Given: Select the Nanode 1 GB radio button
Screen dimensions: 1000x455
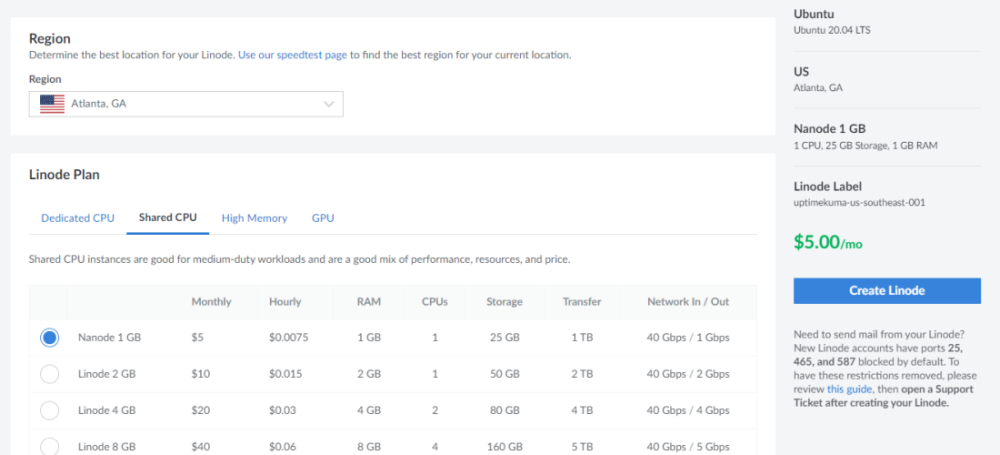Looking at the screenshot, I should click(x=49, y=338).
